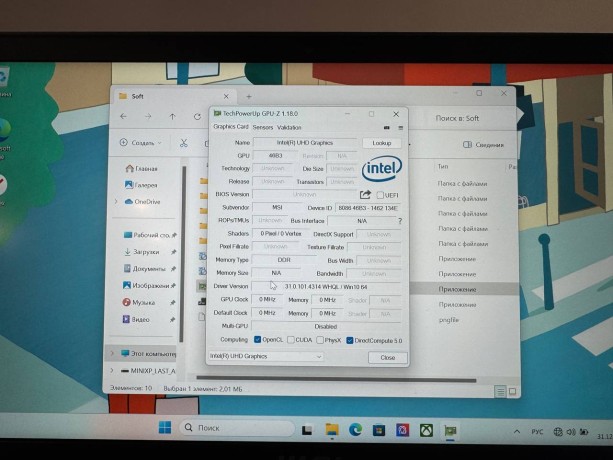The image size is (613, 460).
Task: Click the РУС language indicator
Action: [x=537, y=431]
